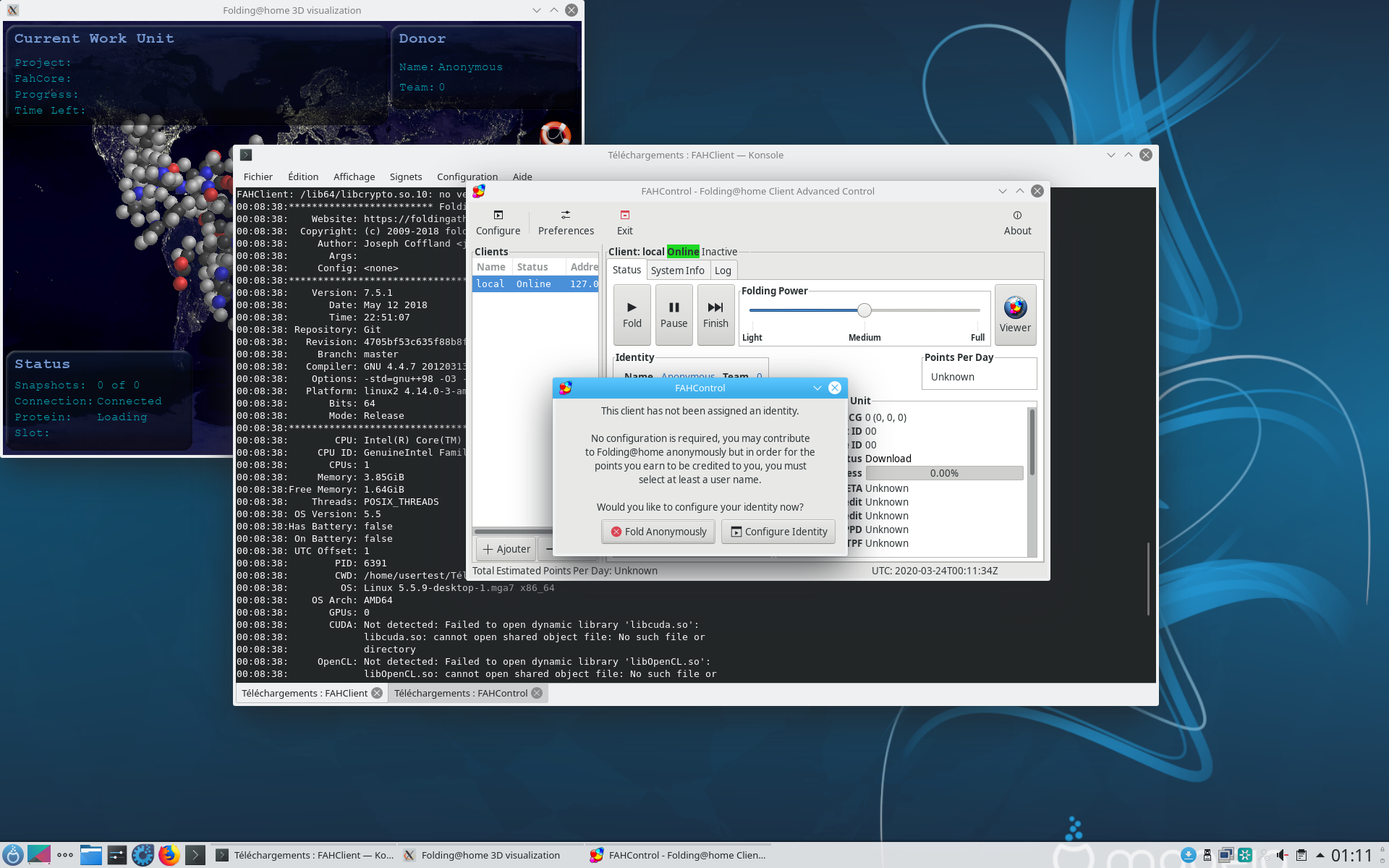Click the updates download tray icon
The image size is (1389, 868).
[x=1189, y=855]
